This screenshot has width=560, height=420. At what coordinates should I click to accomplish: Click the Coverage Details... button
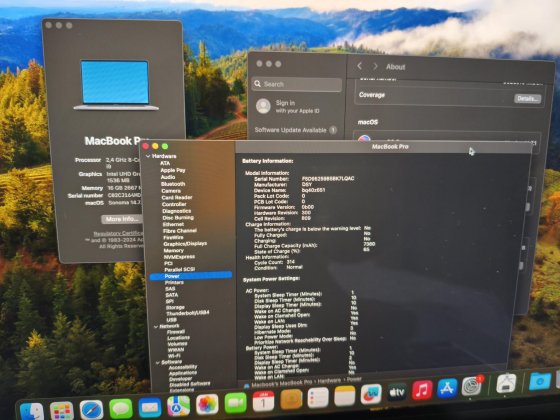tap(527, 99)
